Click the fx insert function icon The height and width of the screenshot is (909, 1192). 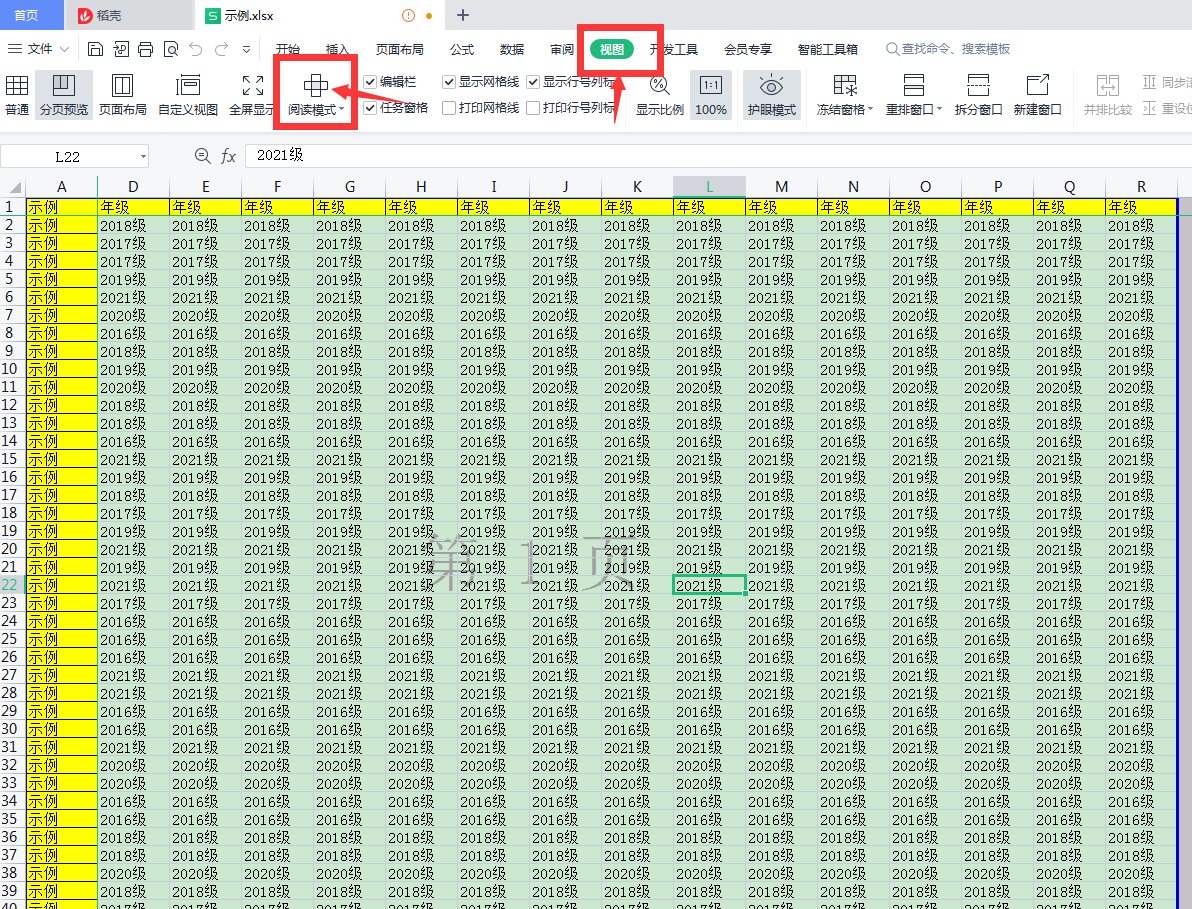pyautogui.click(x=228, y=156)
